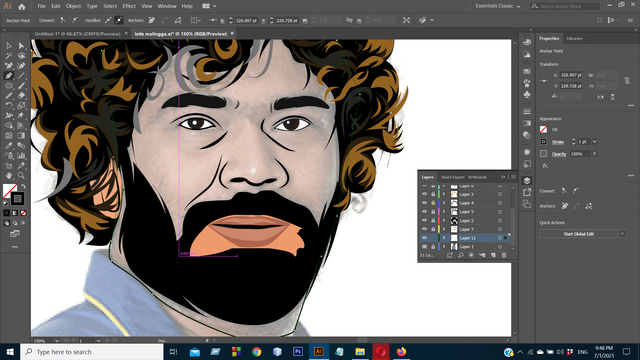
Task: Click the X coordinate field in Properties
Action: (x=571, y=75)
